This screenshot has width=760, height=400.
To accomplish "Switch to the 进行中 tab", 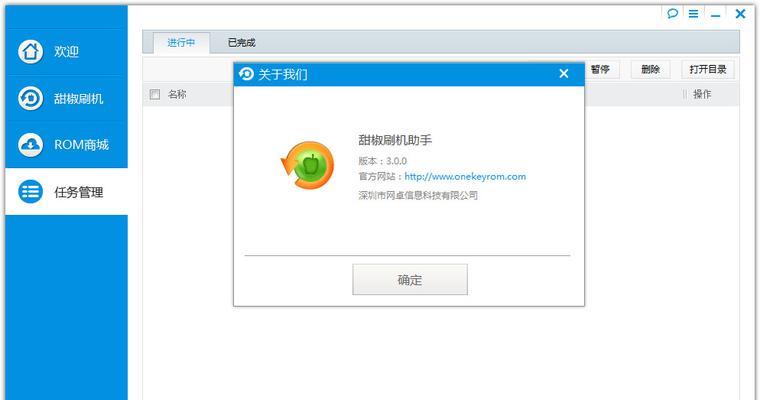I will 181,43.
